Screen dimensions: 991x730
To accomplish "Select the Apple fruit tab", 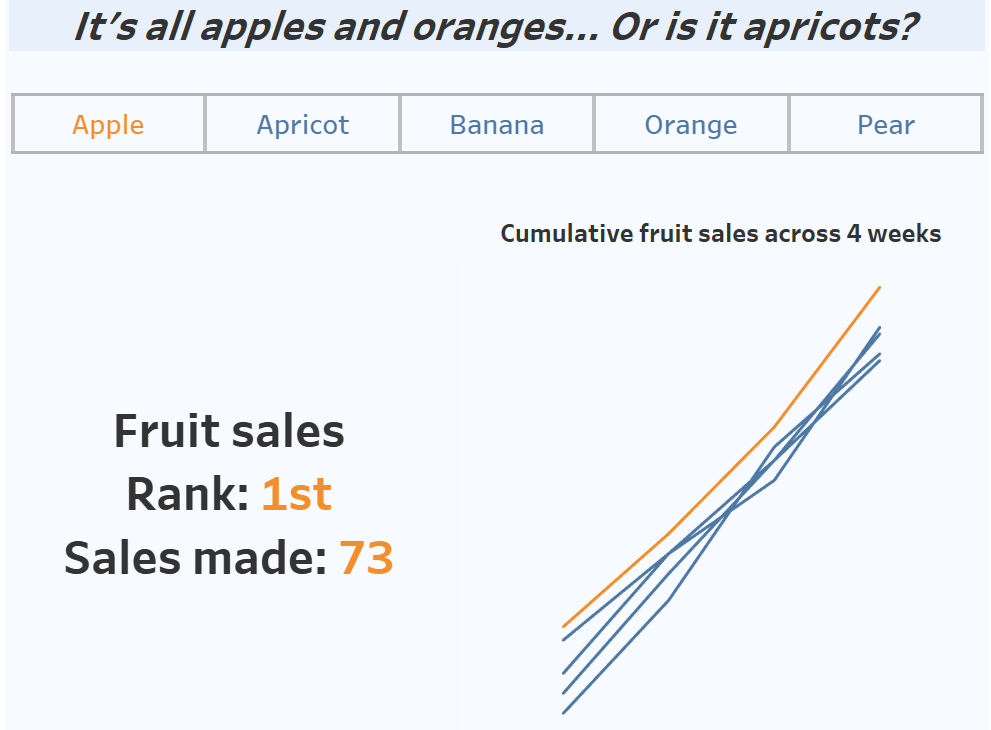I will pos(108,125).
